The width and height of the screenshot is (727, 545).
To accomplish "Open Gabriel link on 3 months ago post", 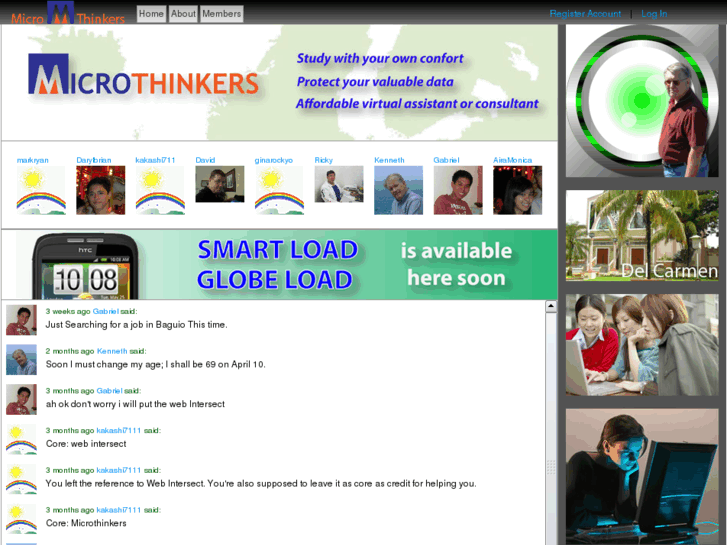I will click(x=109, y=391).
